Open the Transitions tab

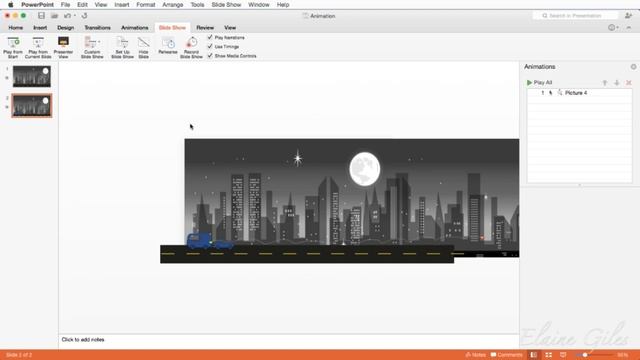click(x=98, y=28)
